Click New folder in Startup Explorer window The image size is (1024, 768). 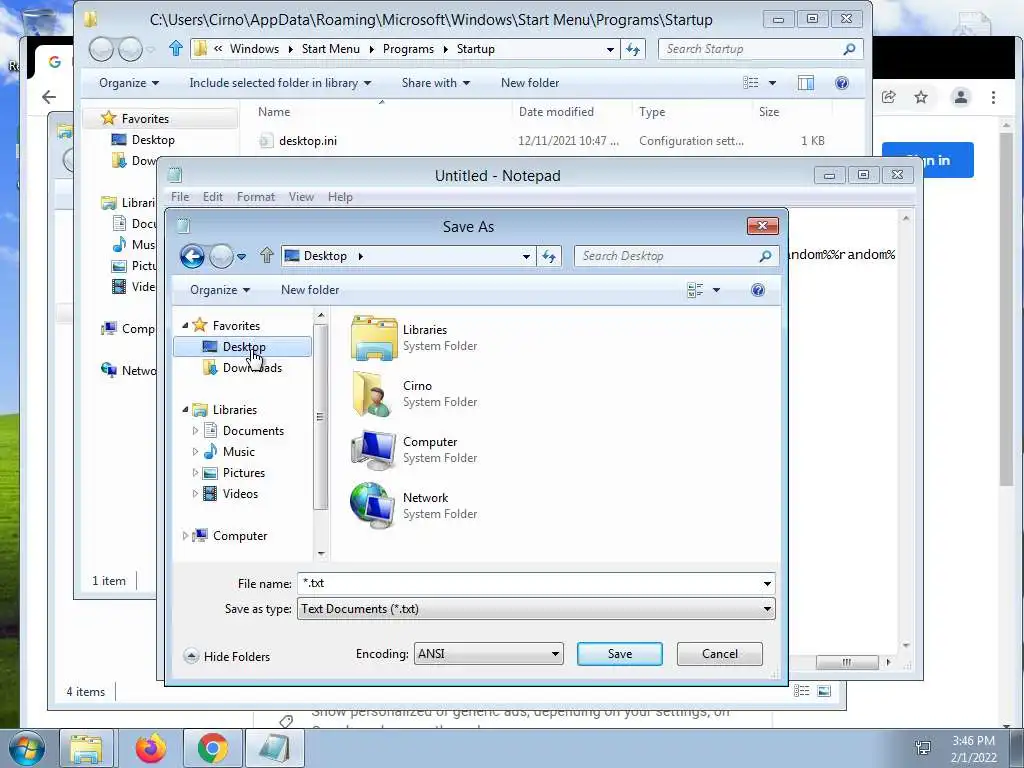[530, 83]
